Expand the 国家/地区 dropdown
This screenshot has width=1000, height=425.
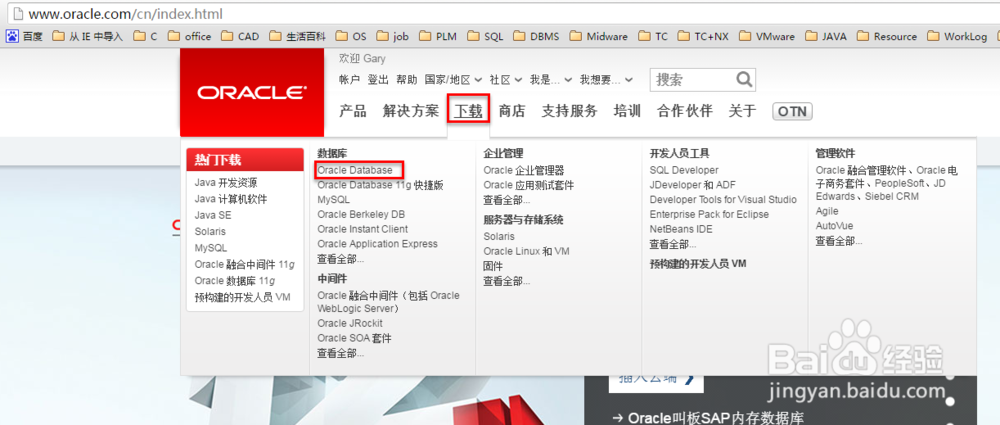(453, 80)
